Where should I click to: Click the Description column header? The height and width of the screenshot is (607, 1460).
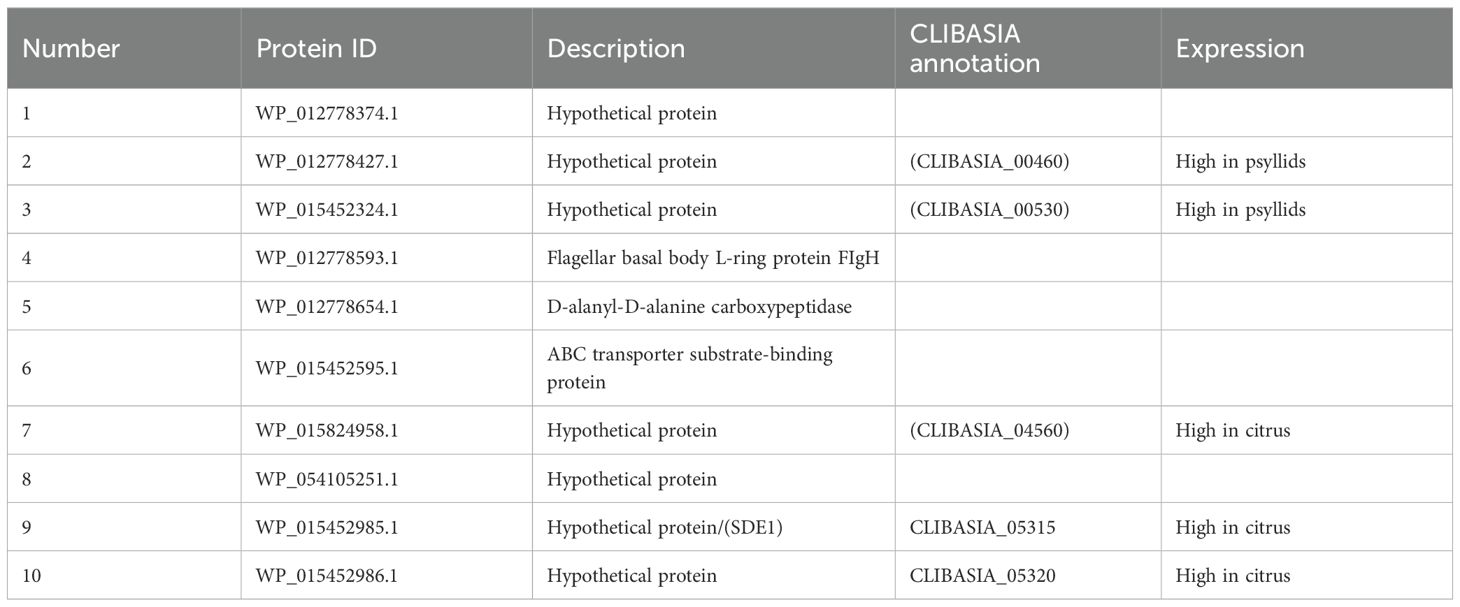[x=616, y=49]
